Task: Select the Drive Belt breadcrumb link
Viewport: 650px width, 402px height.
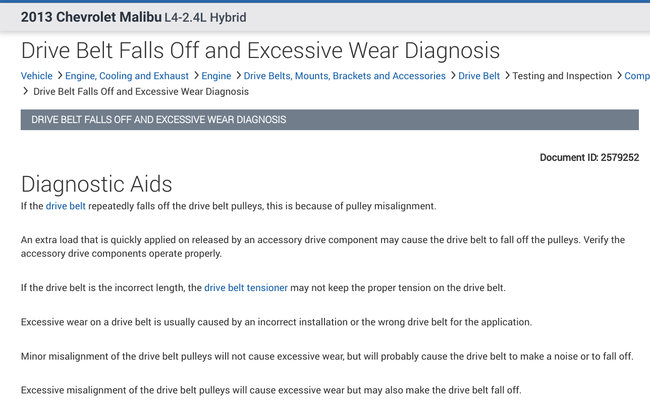Action: pos(479,76)
